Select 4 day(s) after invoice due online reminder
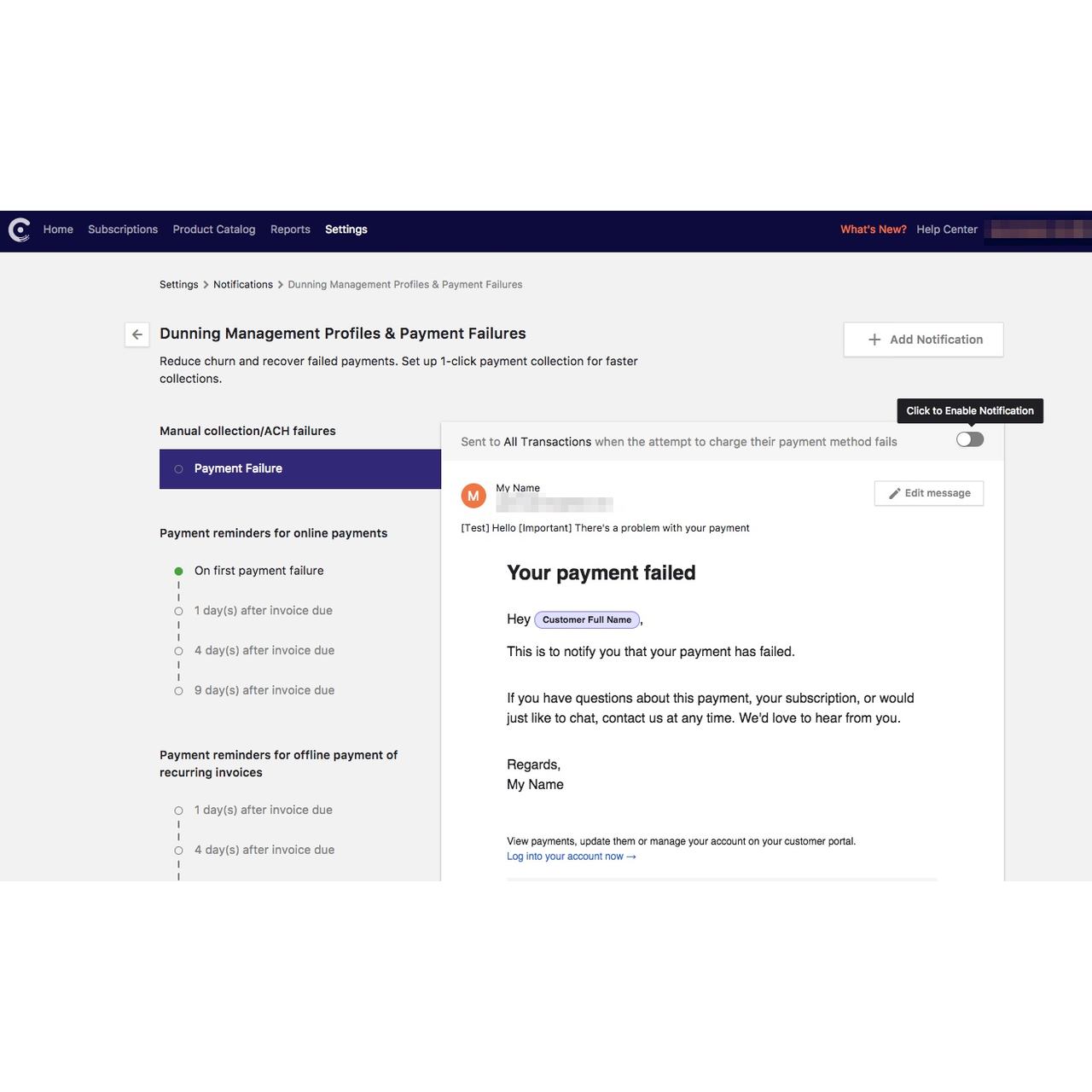1092x1092 pixels. [x=264, y=651]
